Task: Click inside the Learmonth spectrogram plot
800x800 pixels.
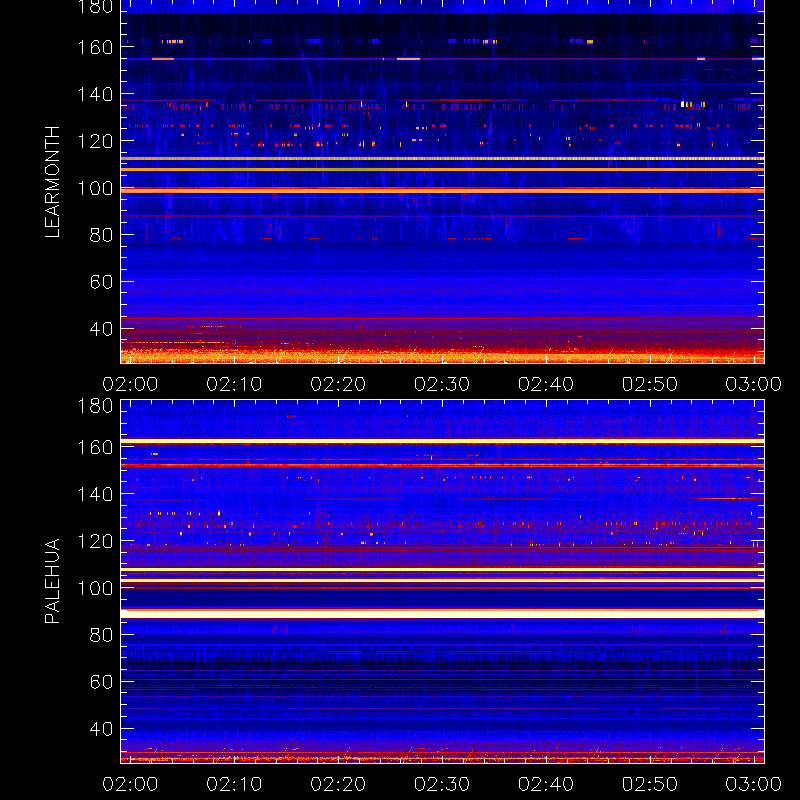Action: tap(442, 182)
